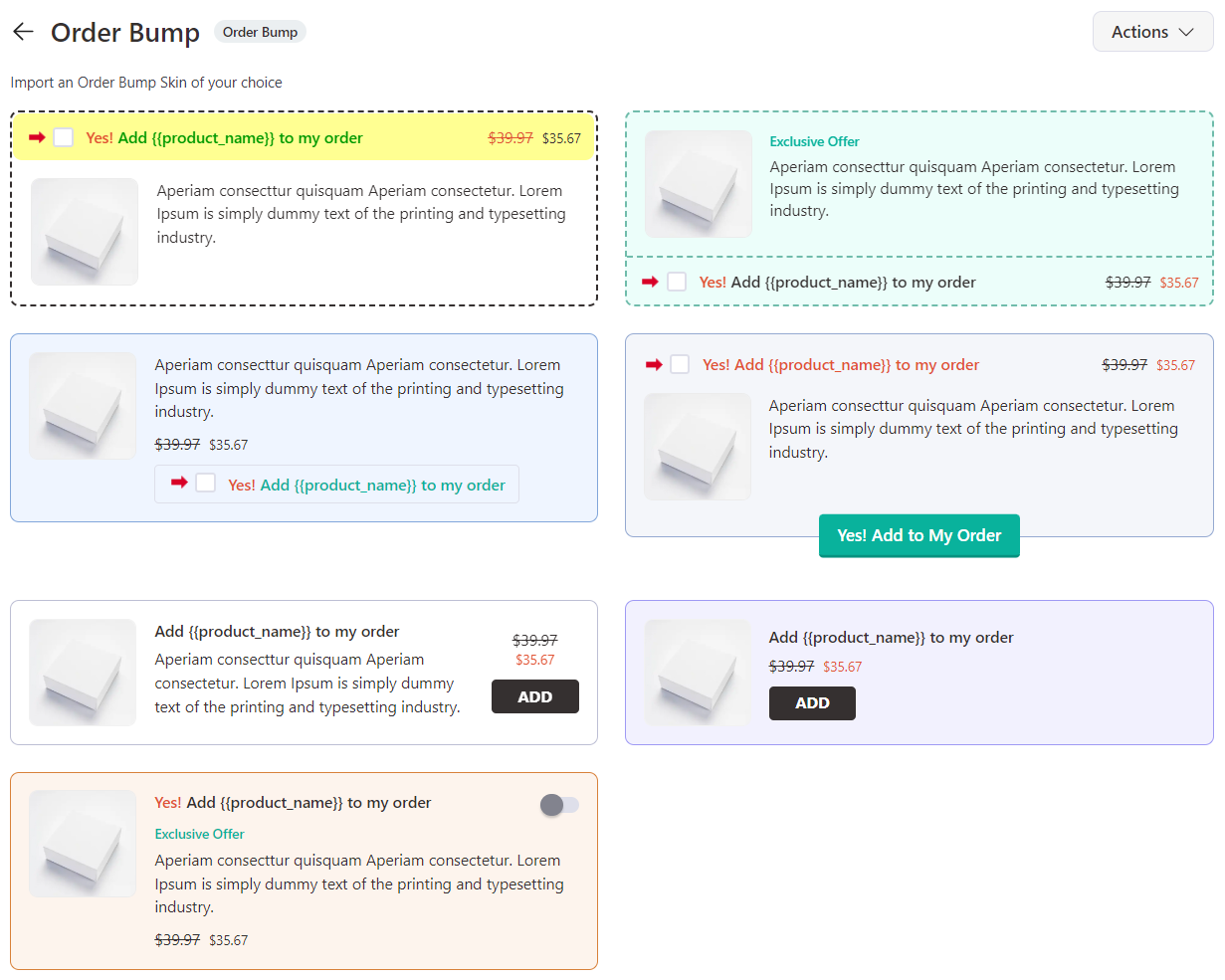Image resolution: width=1225 pixels, height=980 pixels.
Task: Click the back arrow beside Order Bump heading
Action: 23,31
